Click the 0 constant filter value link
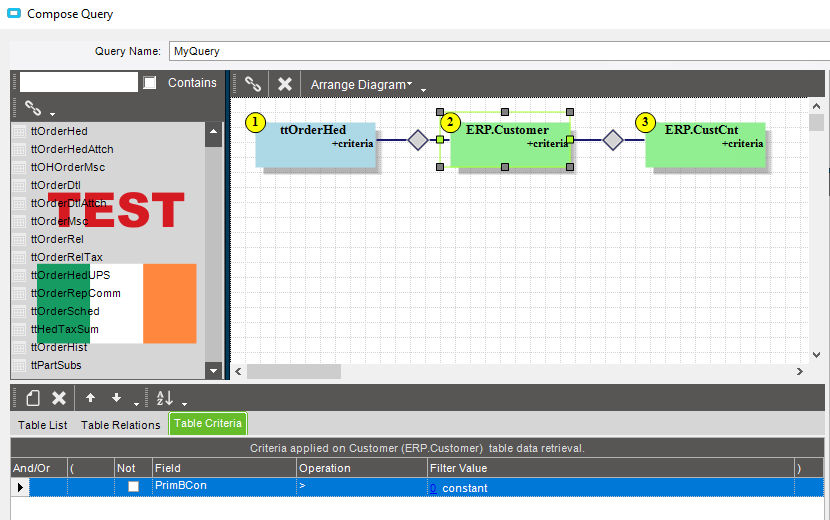 433,488
